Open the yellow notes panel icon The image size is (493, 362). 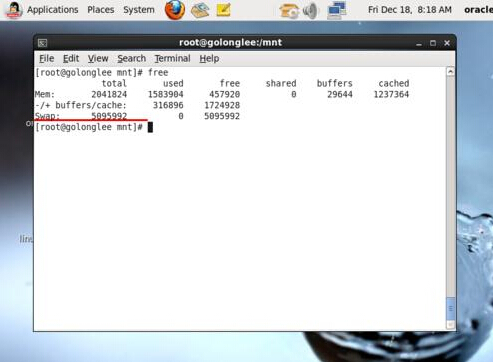[x=223, y=10]
